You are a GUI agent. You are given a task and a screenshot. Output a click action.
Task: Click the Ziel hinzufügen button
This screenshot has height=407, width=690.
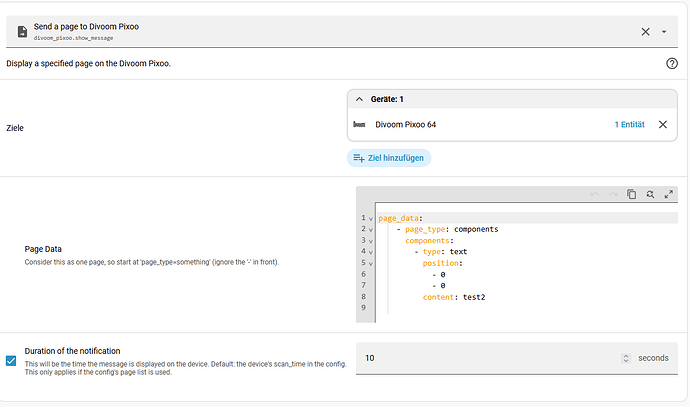[389, 158]
